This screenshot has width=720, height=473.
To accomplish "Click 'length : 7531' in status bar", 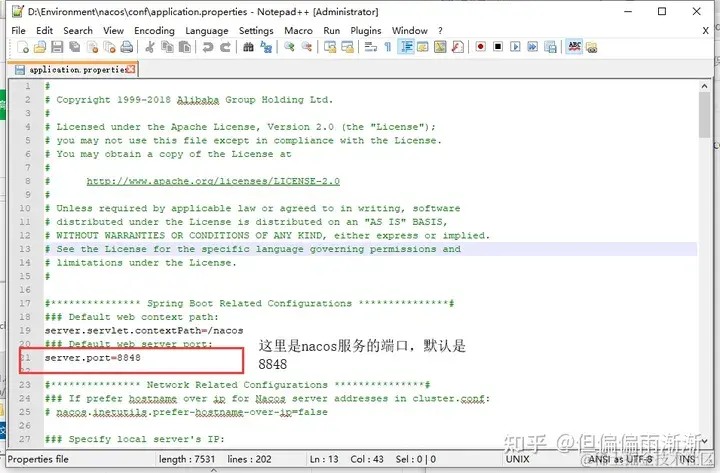I will (187, 459).
